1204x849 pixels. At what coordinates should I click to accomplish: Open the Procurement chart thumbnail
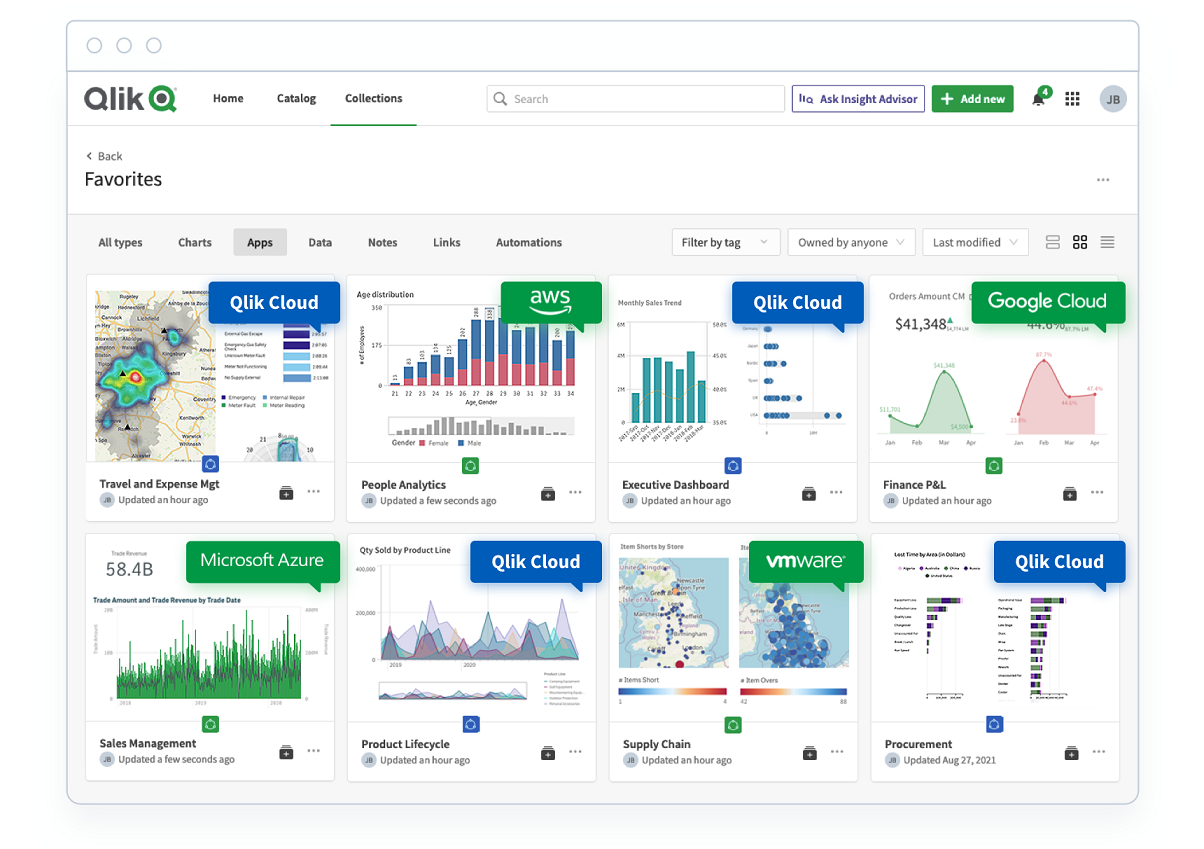tap(995, 627)
